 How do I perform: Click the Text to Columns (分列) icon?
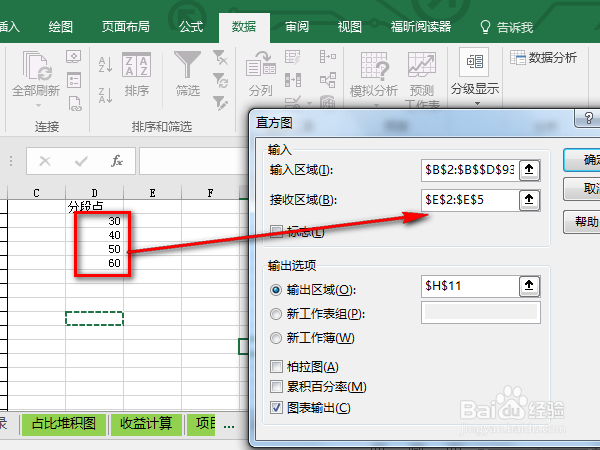click(x=261, y=63)
